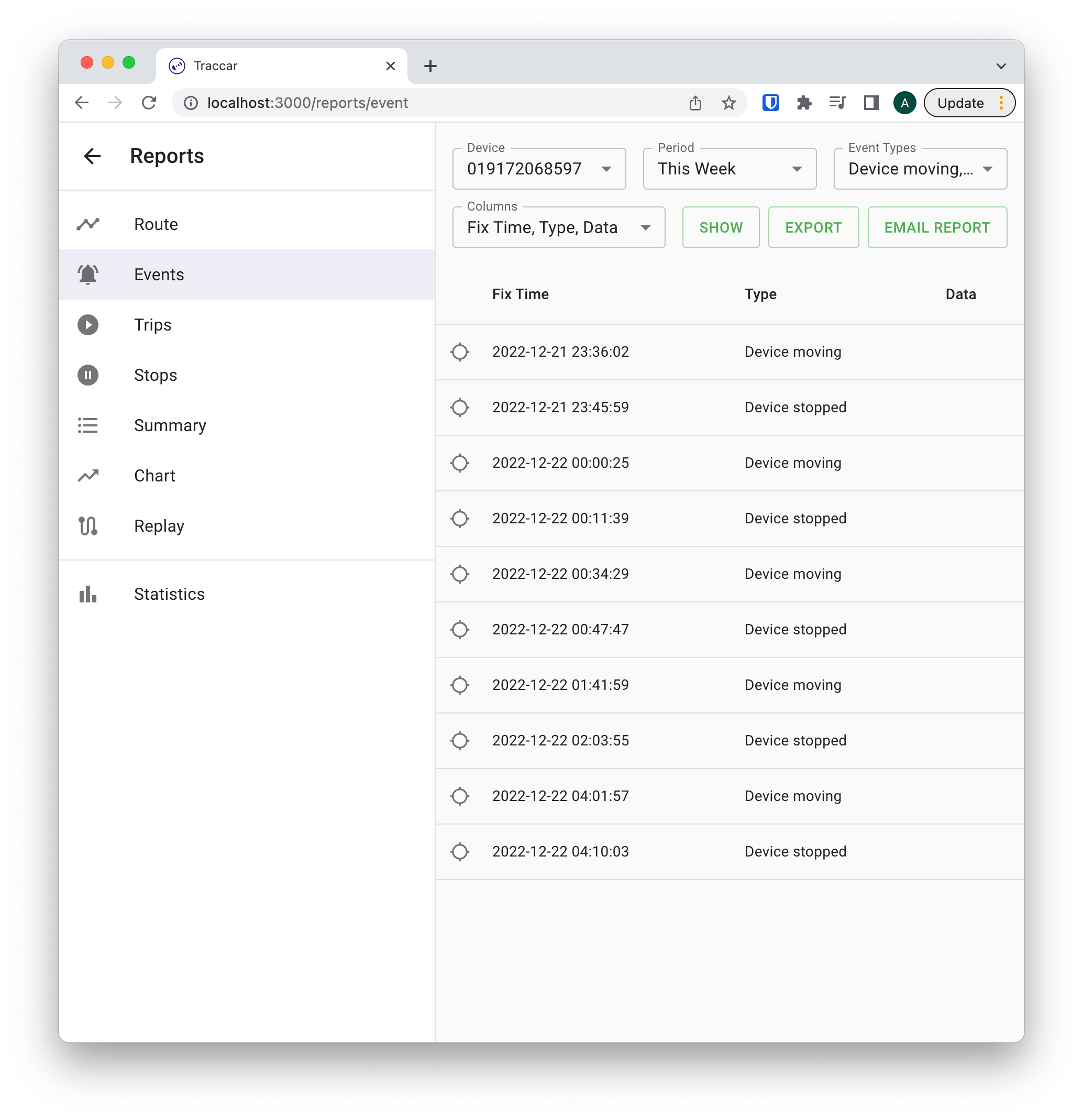Select the Route report icon
Image resolution: width=1083 pixels, height=1120 pixels.
point(88,224)
